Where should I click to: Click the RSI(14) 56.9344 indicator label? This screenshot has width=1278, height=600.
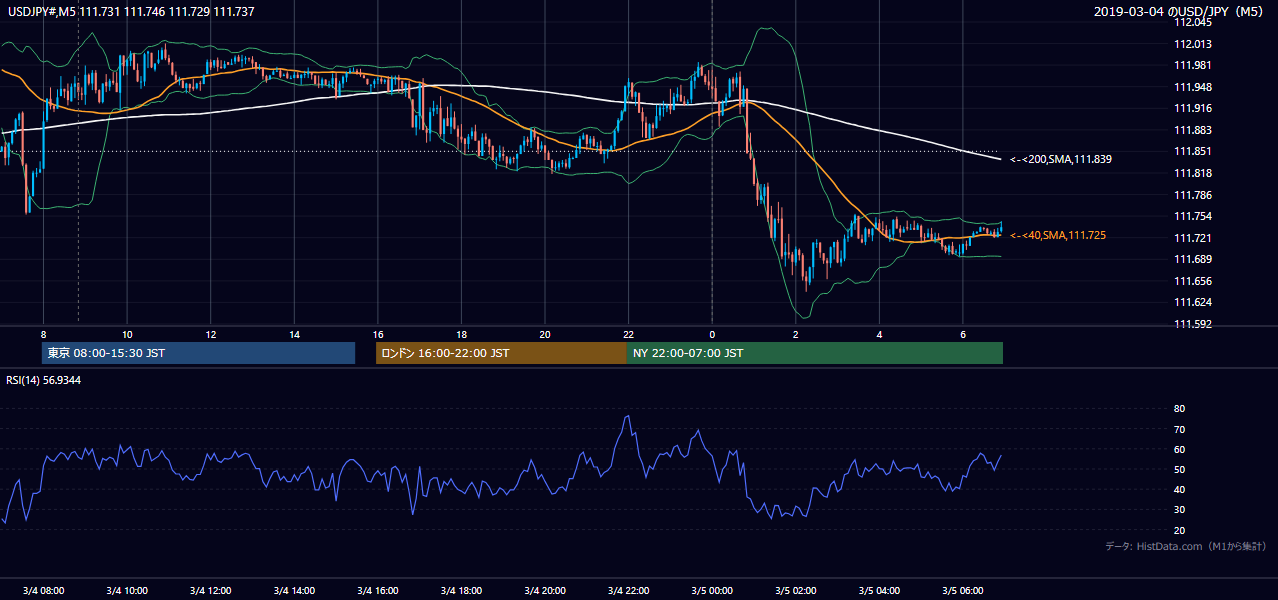(x=44, y=380)
